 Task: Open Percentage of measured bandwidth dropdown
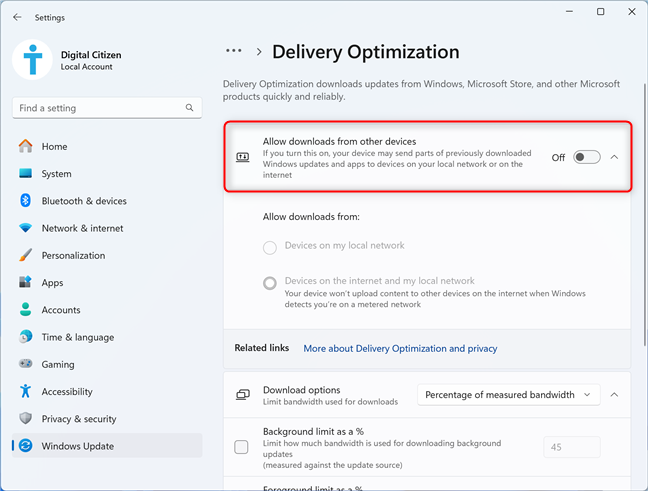coord(508,395)
